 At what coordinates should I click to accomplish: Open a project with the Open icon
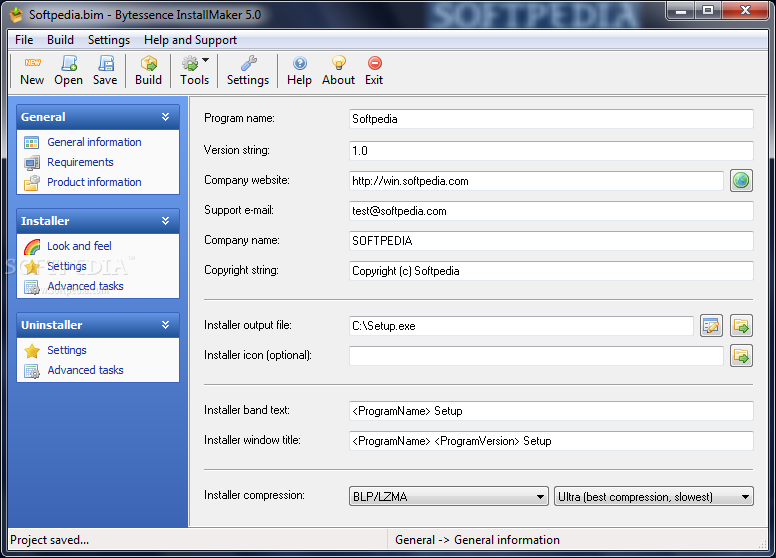click(x=69, y=63)
